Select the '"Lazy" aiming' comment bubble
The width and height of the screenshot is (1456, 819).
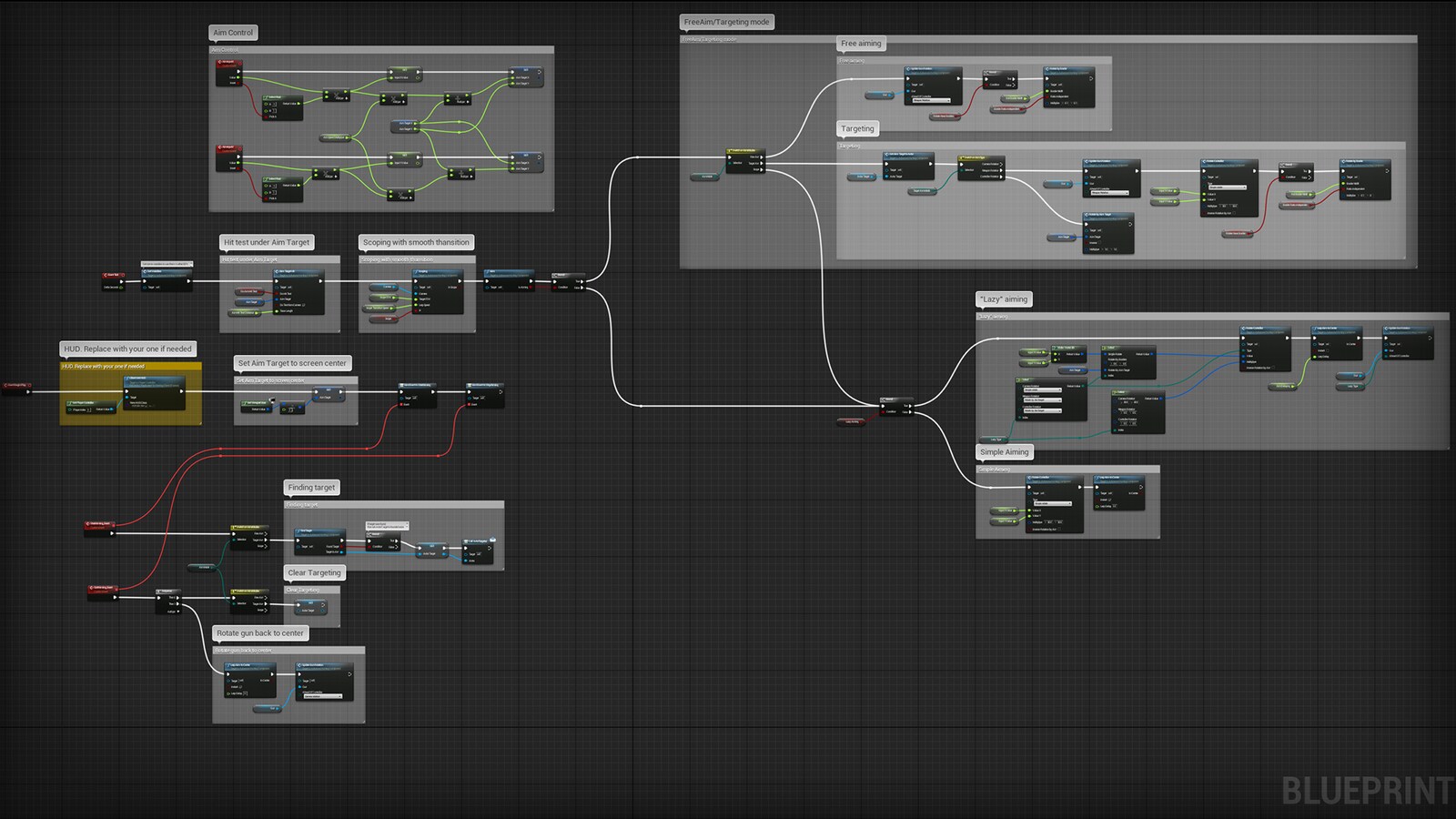click(x=1004, y=299)
